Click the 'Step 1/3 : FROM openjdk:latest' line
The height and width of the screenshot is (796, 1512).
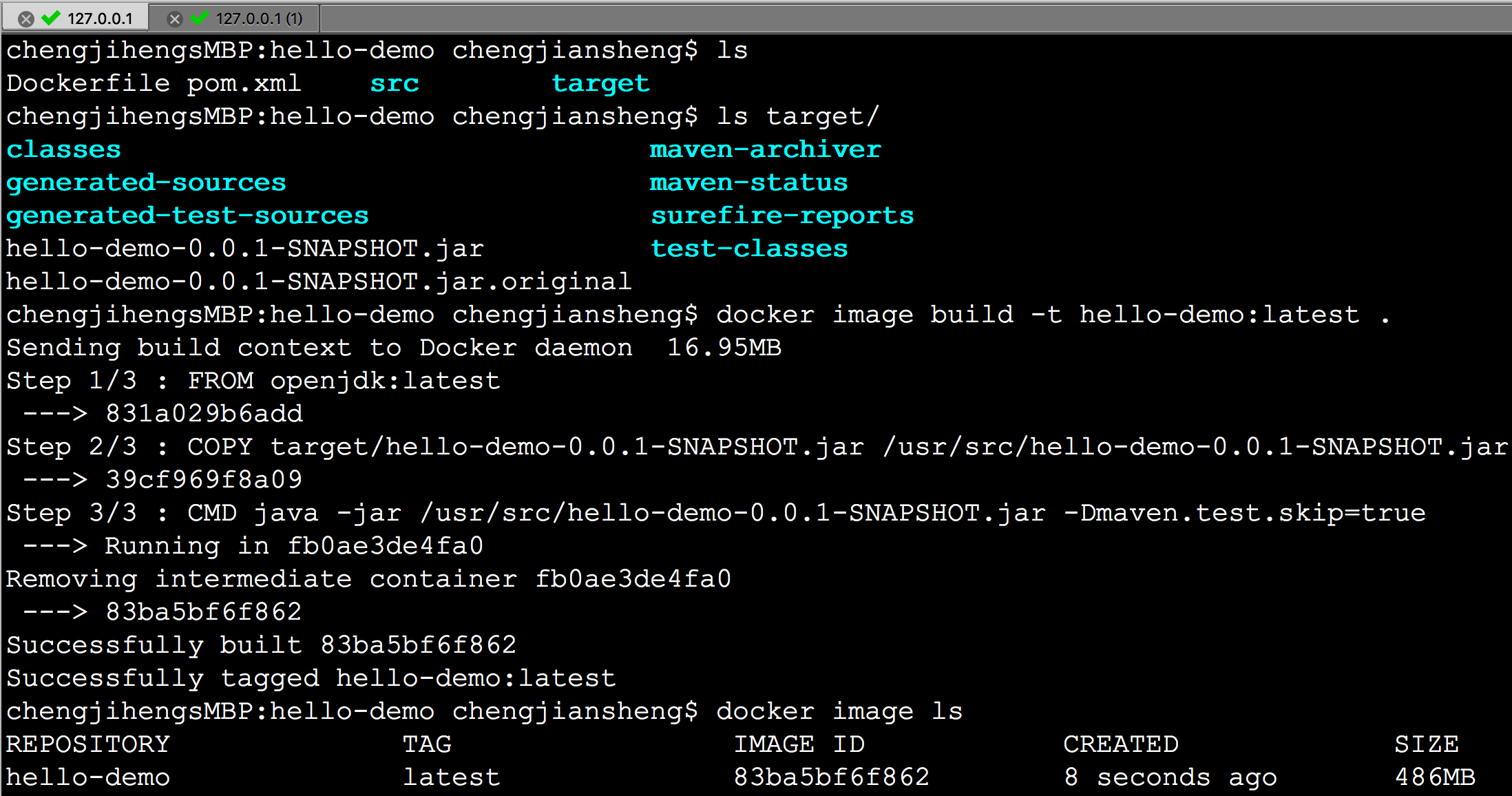[x=253, y=381]
